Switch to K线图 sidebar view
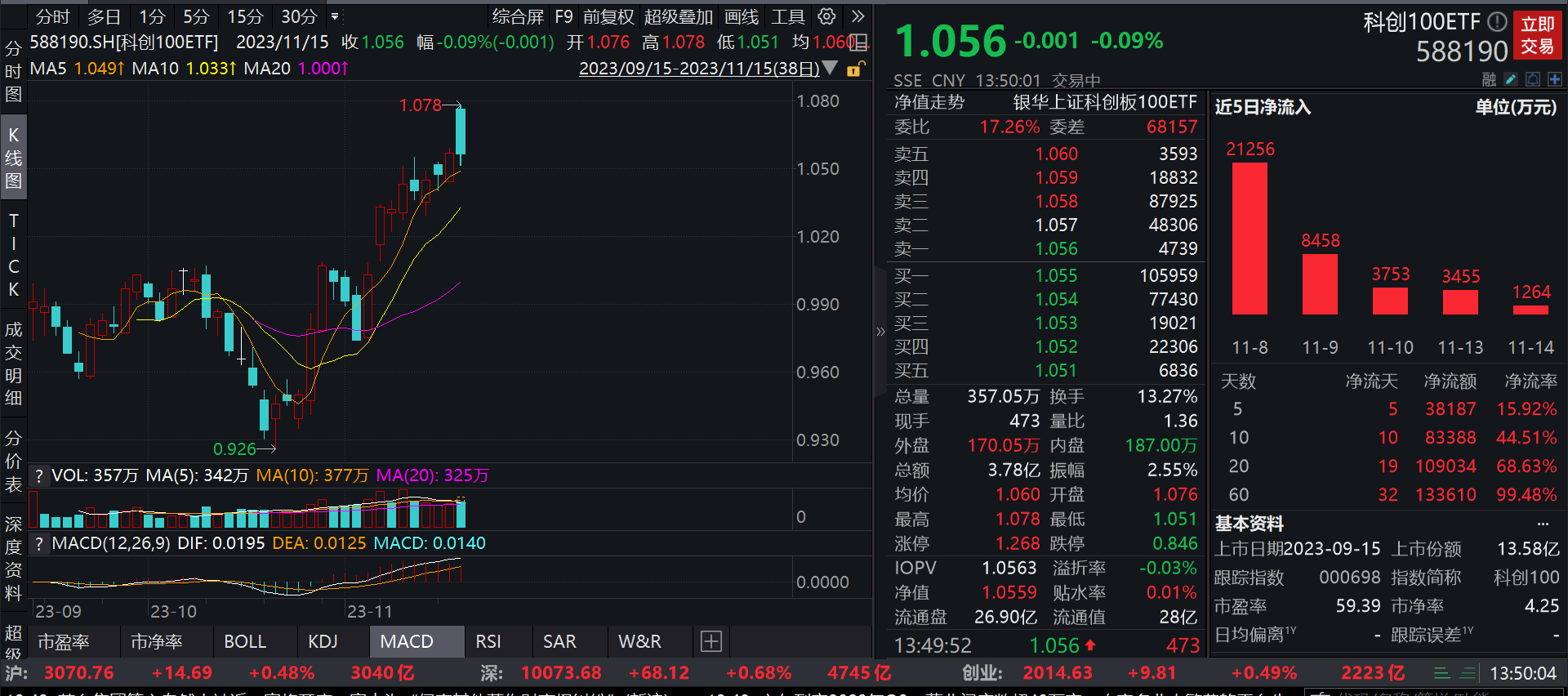This screenshot has height=696, width=1568. [x=13, y=158]
